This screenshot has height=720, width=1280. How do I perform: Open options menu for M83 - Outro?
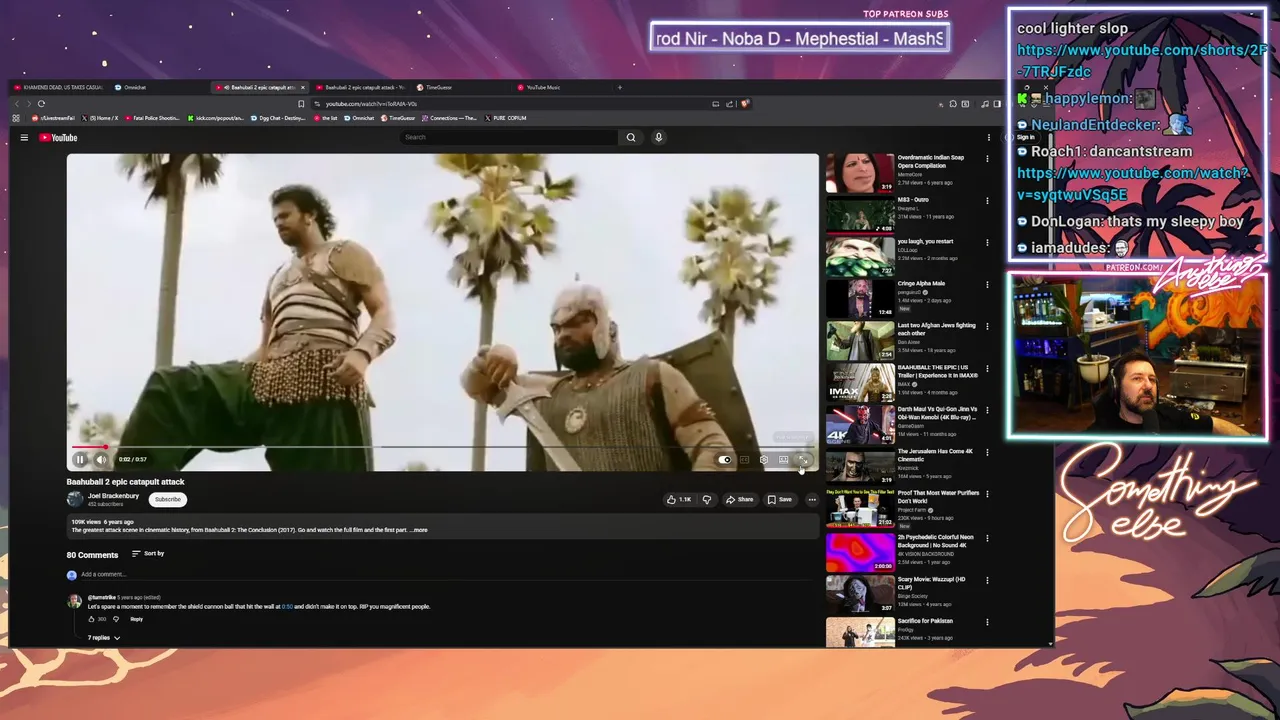(x=987, y=200)
